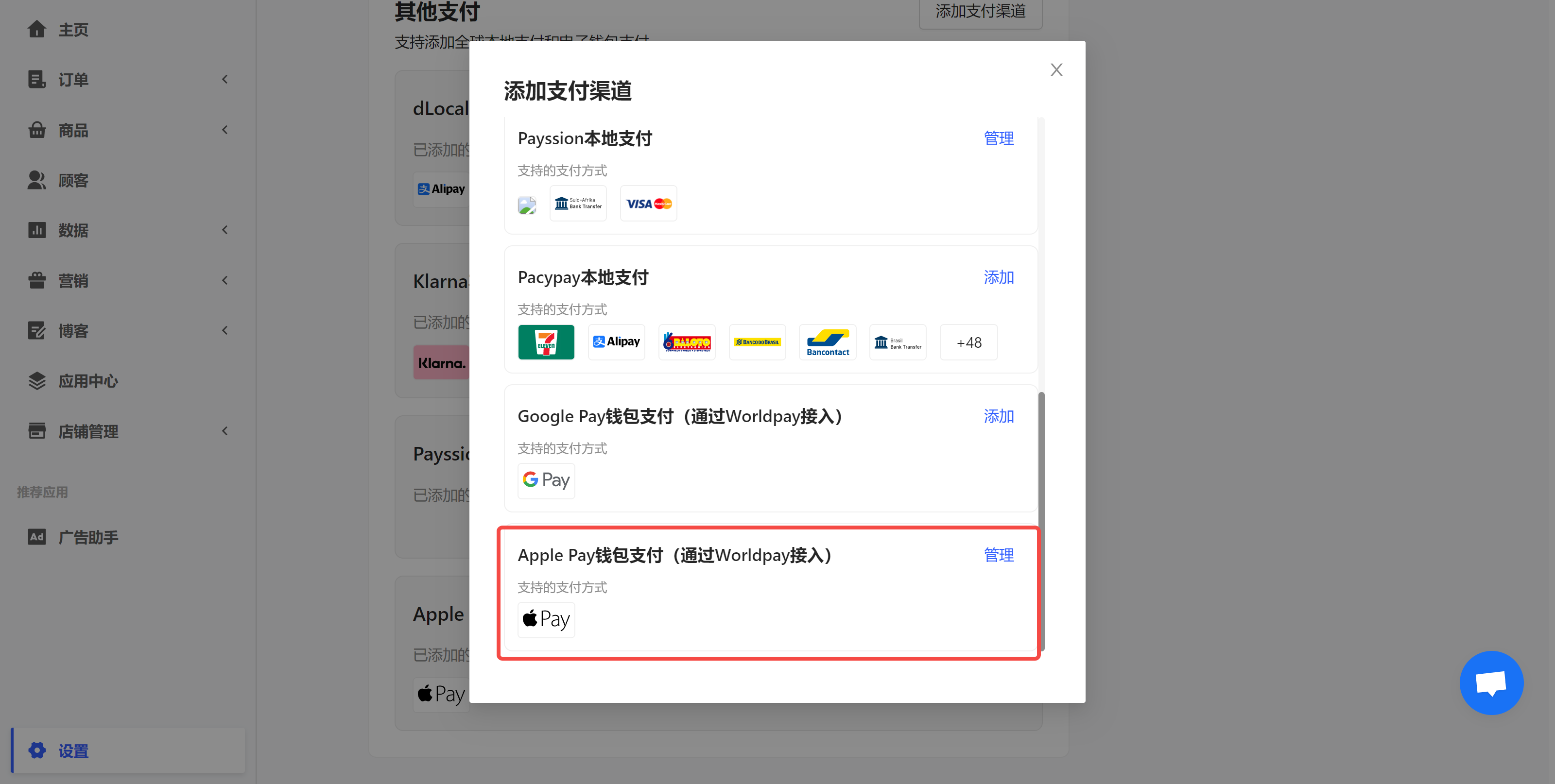1555x784 pixels.
Task: Expand the 商品 menu chevron
Action: 225,130
